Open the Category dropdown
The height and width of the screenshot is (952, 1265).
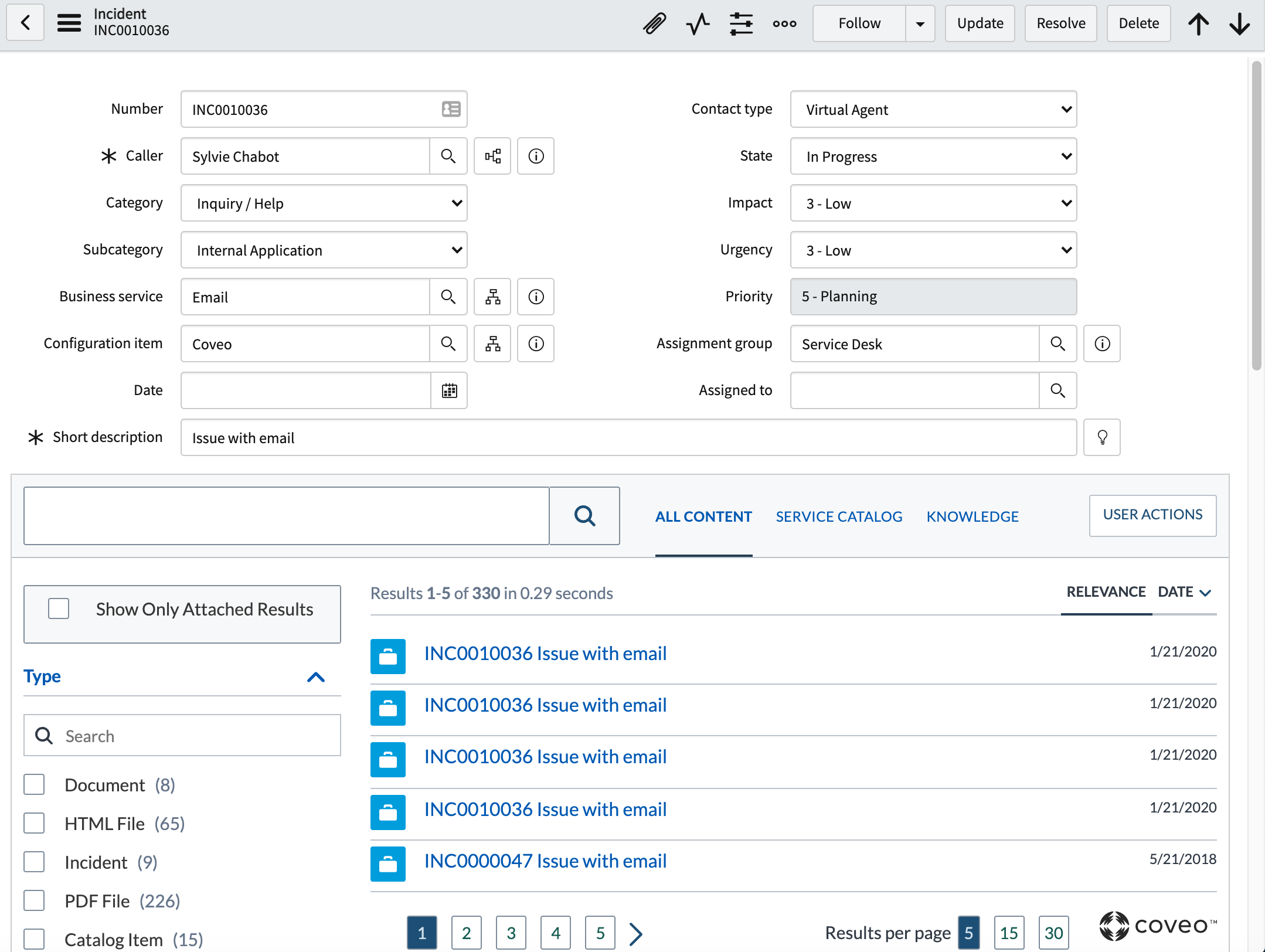coord(324,203)
